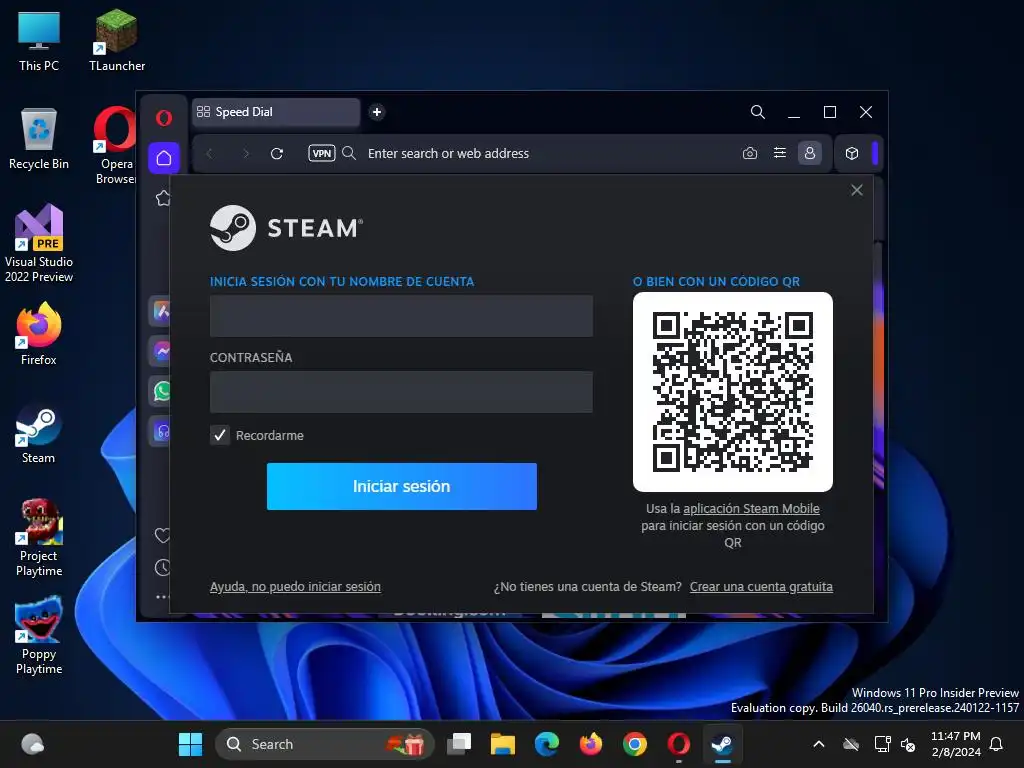Select TLauncher desktop shortcut

(117, 40)
